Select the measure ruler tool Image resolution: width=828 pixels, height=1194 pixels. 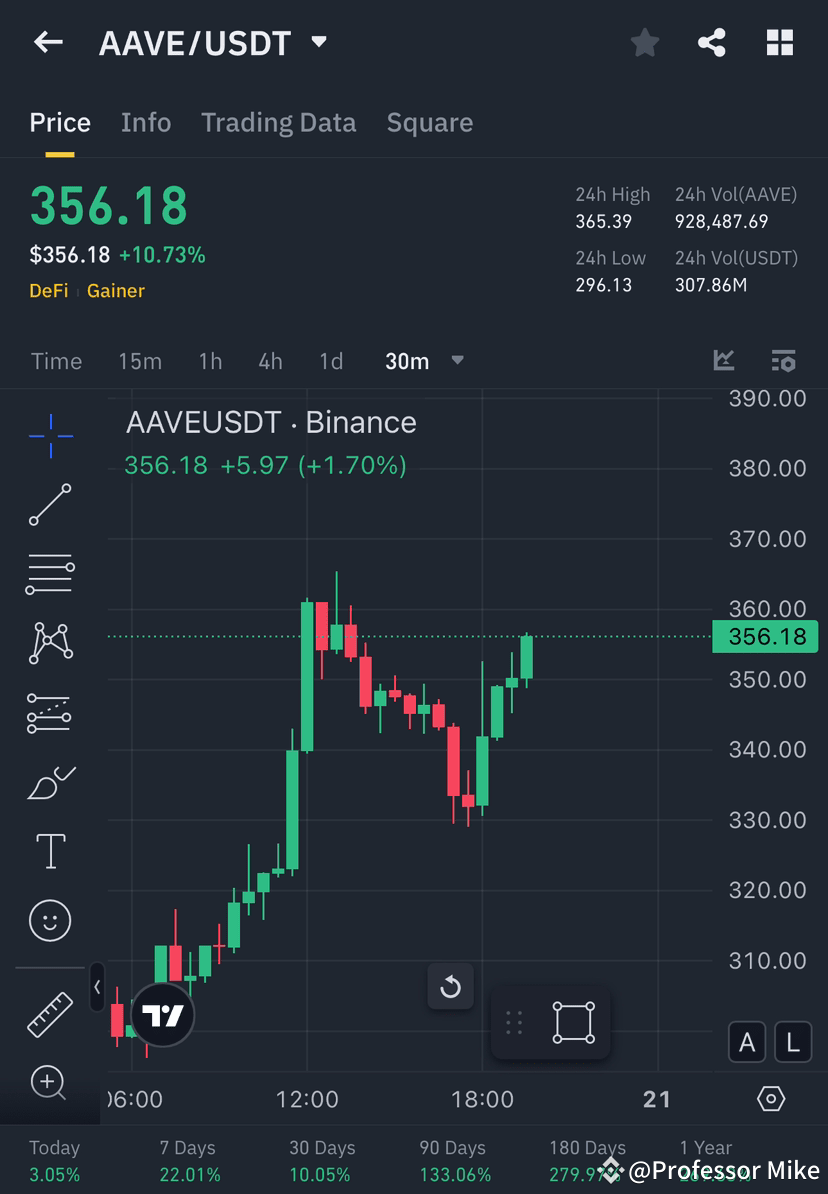point(50,1013)
